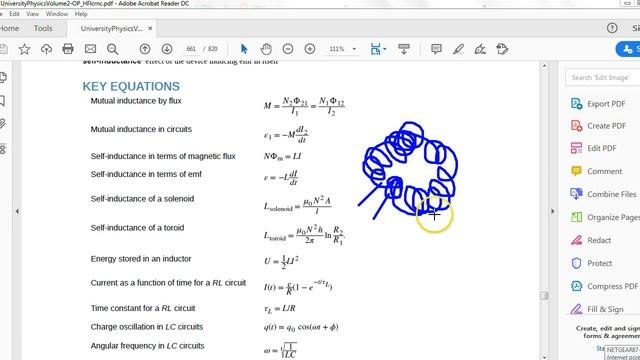Click 'Mutual inductance by flux' text
Screen dimensions: 640x360
click(136, 101)
